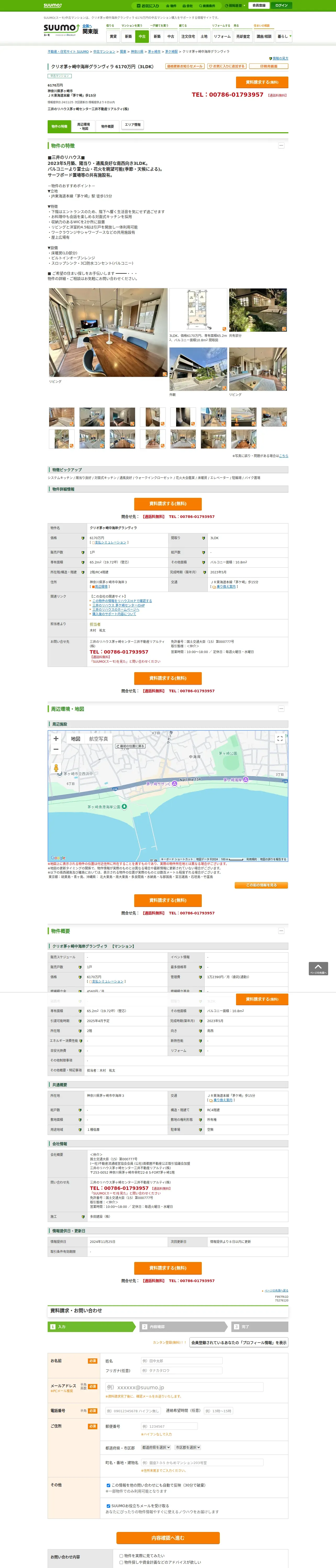Image resolution: width=336 pixels, height=1568 pixels.
Task: Click the メールアドレス input field
Action: pos(184,1387)
